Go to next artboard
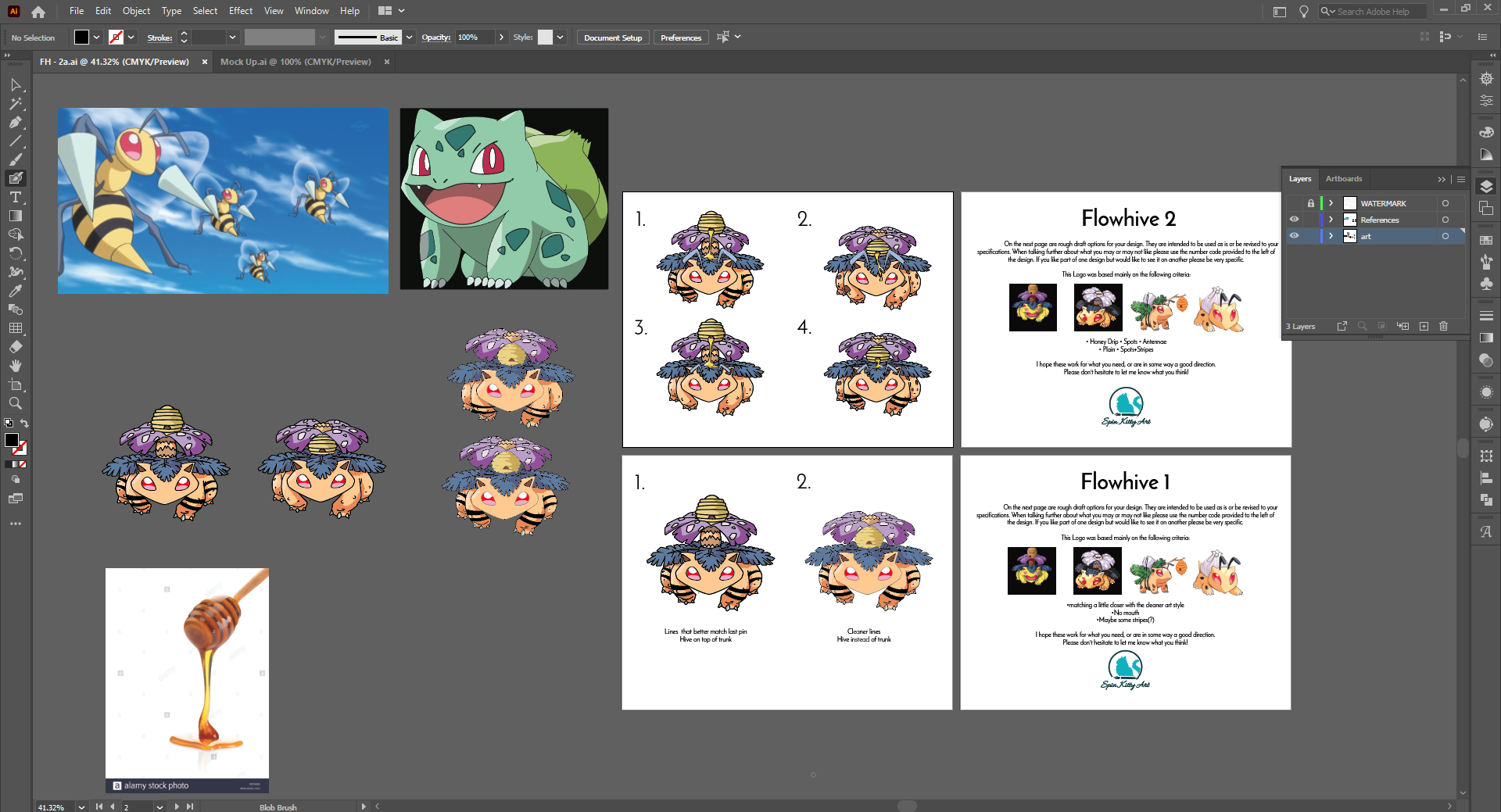This screenshot has height=812, width=1501. (177, 807)
